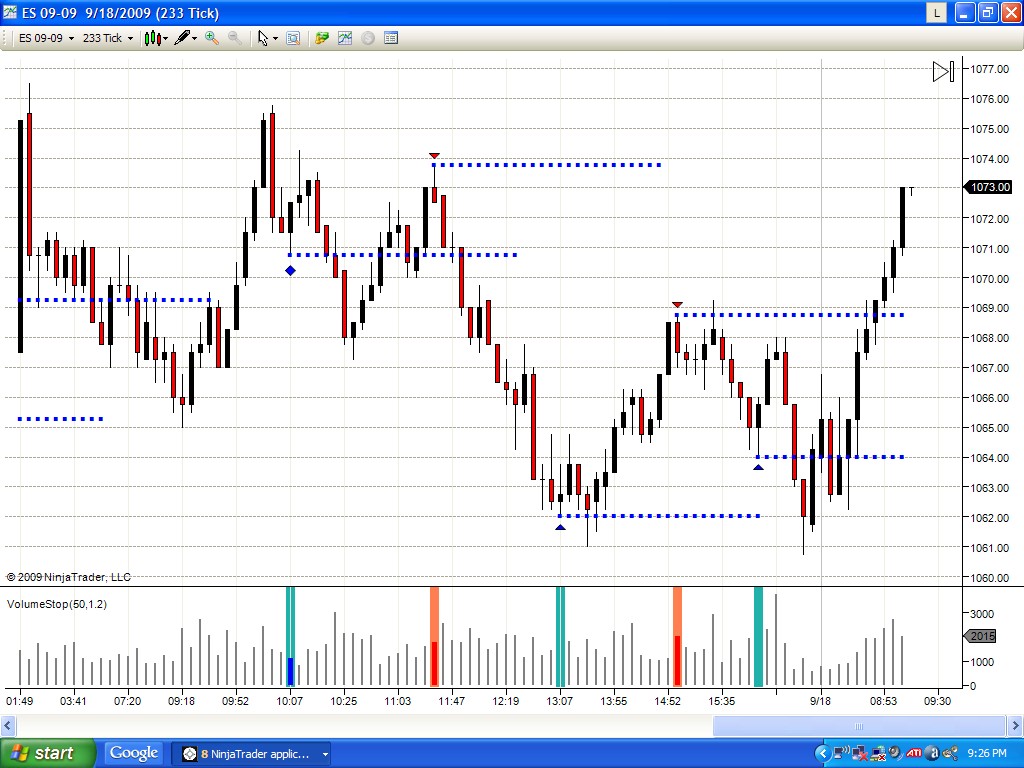The width and height of the screenshot is (1024, 768).
Task: Click the greyed-out strategies coin icon
Action: [368, 38]
